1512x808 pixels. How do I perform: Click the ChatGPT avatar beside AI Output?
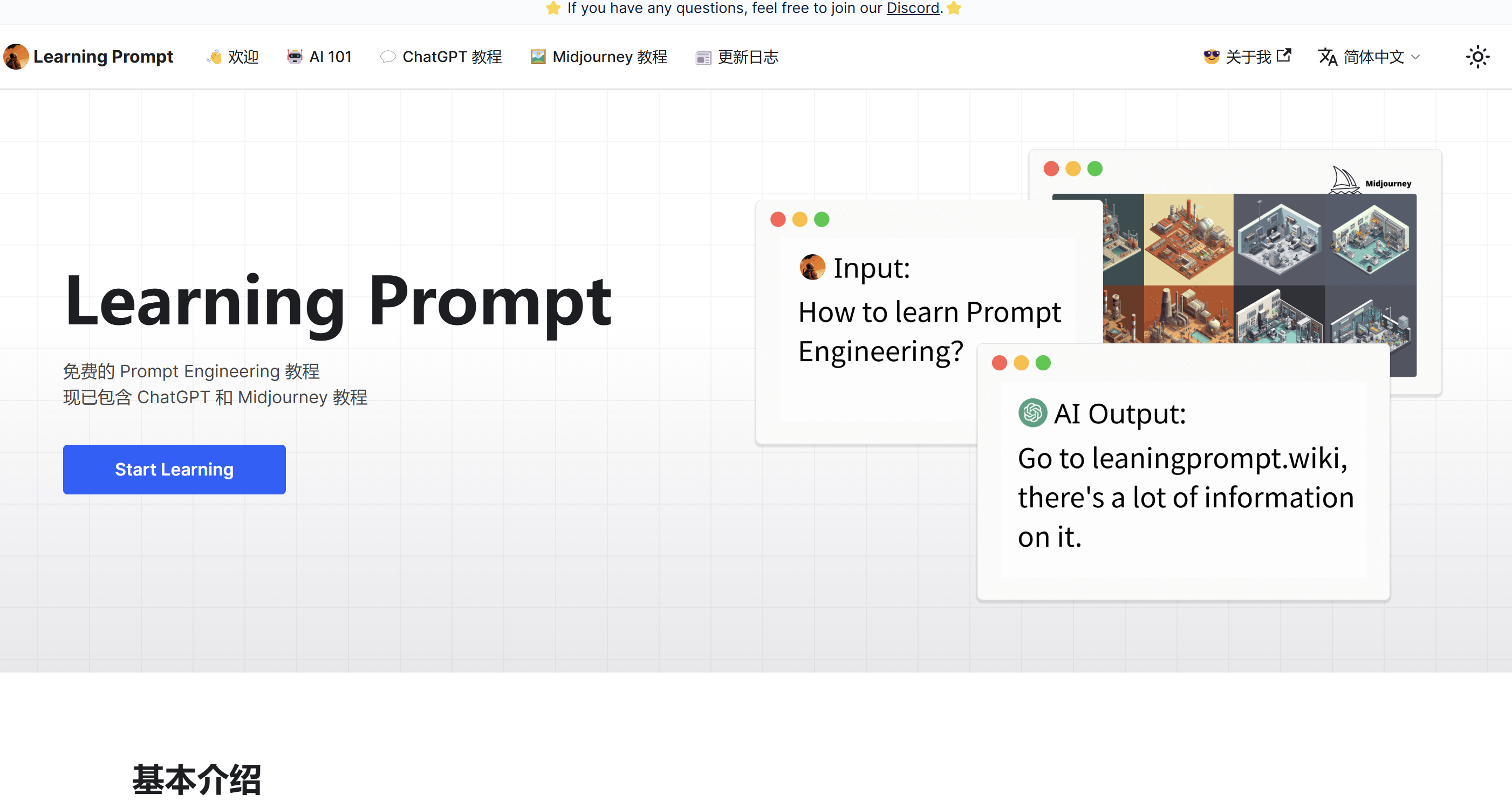[1032, 413]
